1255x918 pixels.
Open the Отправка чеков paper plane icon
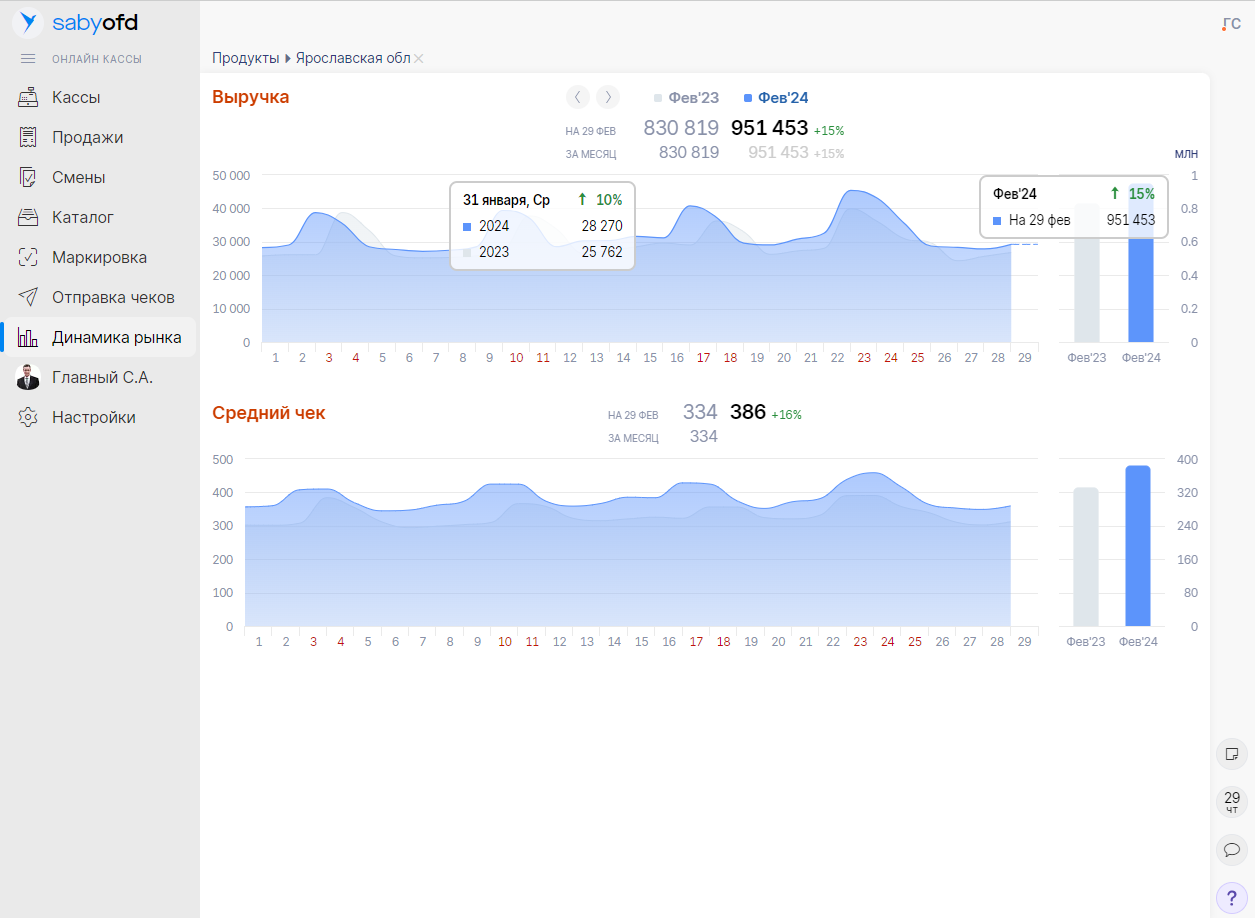coord(28,297)
